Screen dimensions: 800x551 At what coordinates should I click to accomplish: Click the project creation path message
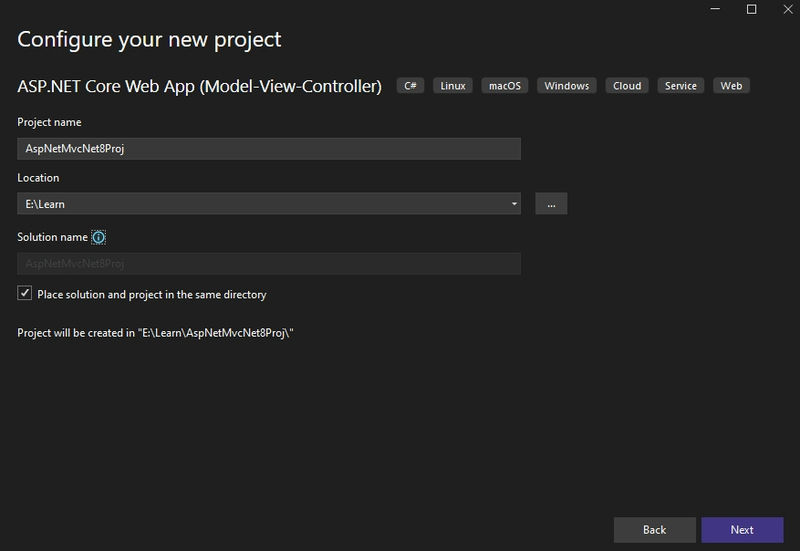[155, 332]
